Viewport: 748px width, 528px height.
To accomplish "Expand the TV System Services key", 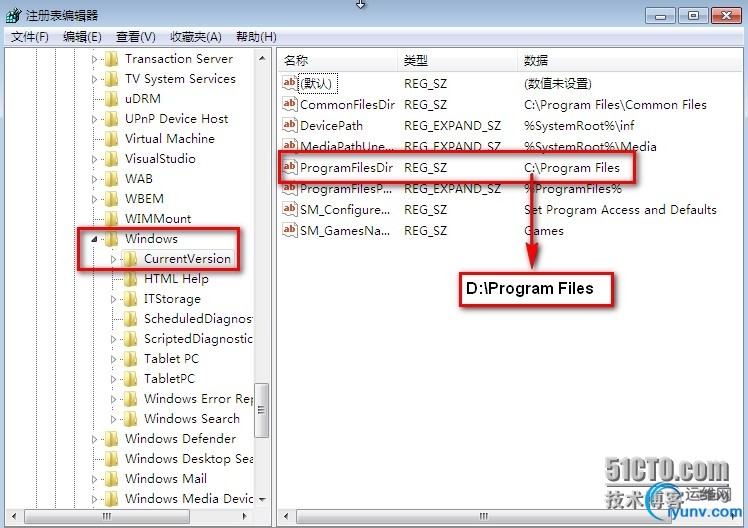I will pos(94,79).
